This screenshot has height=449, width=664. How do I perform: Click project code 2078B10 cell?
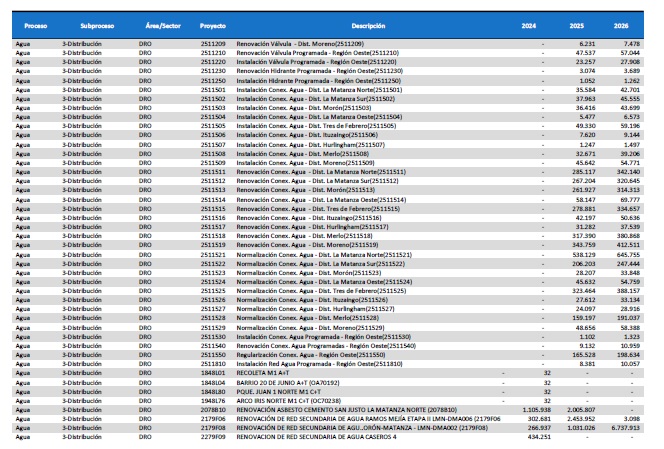212,409
